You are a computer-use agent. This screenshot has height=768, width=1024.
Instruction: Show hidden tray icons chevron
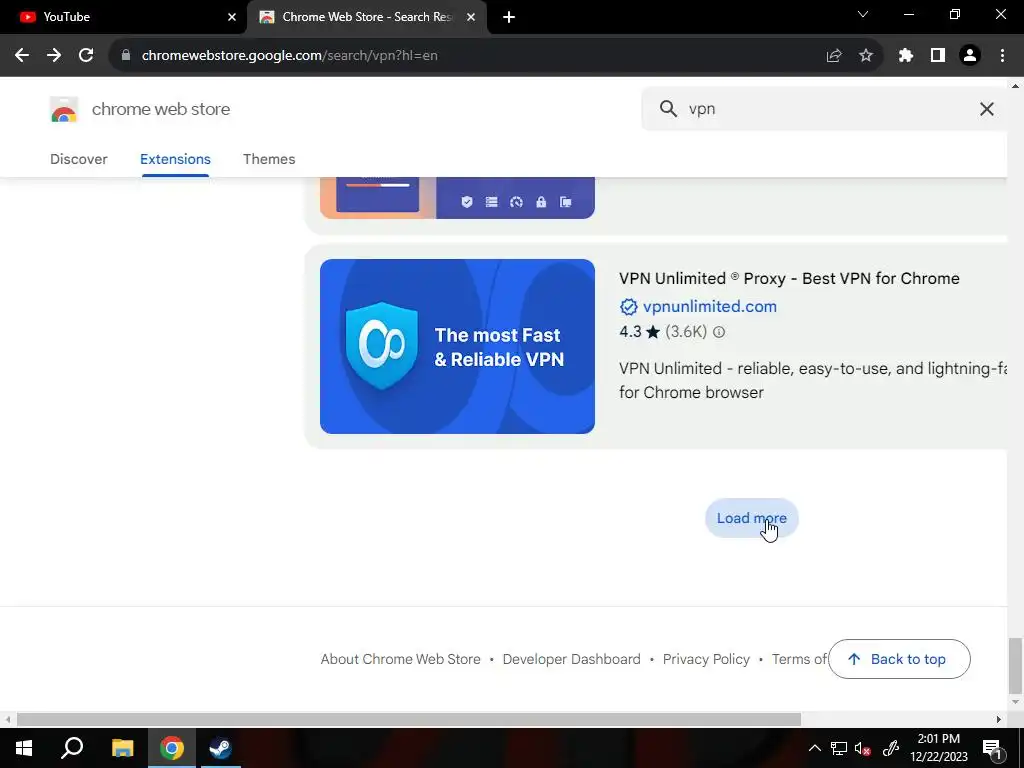[x=814, y=748]
